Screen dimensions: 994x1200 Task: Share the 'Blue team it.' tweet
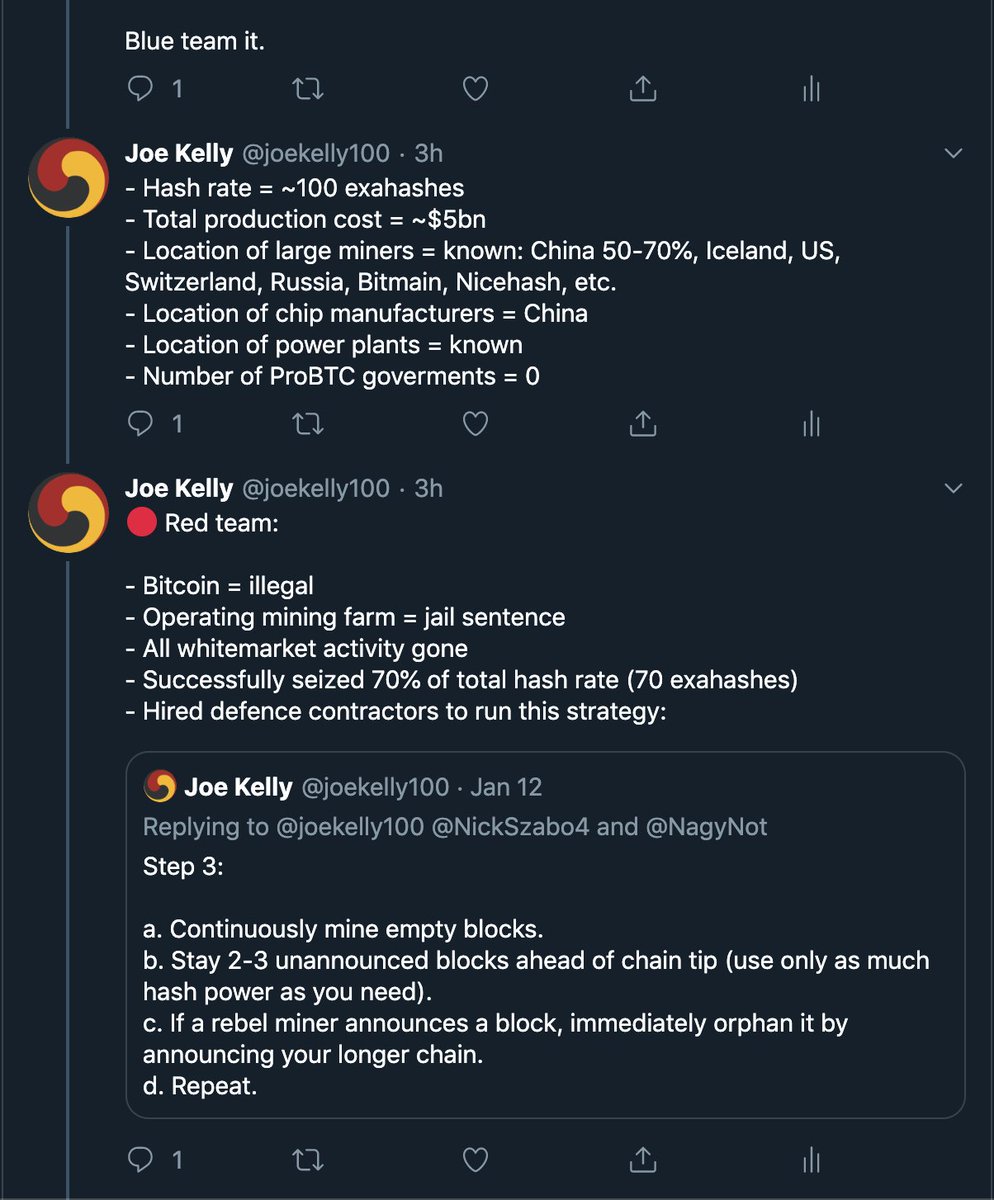click(x=642, y=90)
